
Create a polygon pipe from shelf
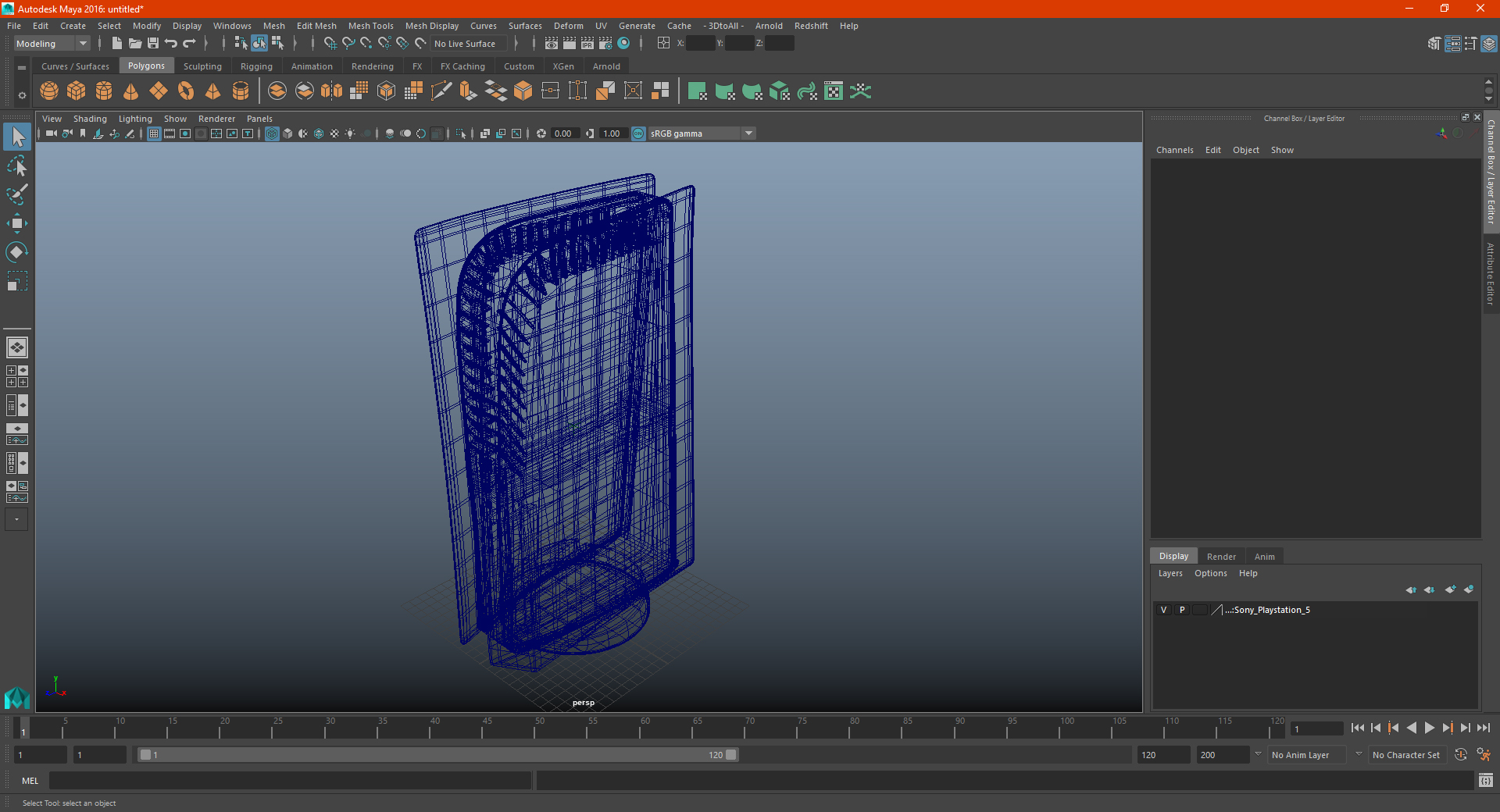pyautogui.click(x=241, y=91)
